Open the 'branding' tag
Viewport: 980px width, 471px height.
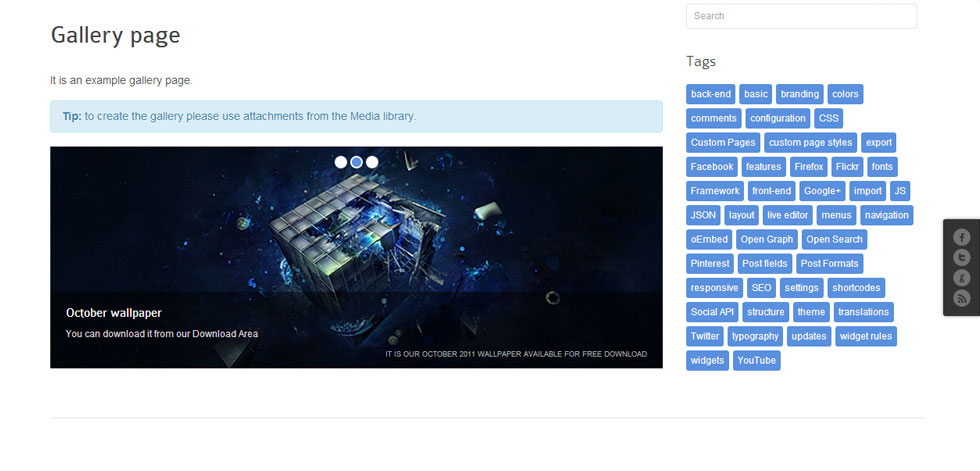pyautogui.click(x=799, y=94)
